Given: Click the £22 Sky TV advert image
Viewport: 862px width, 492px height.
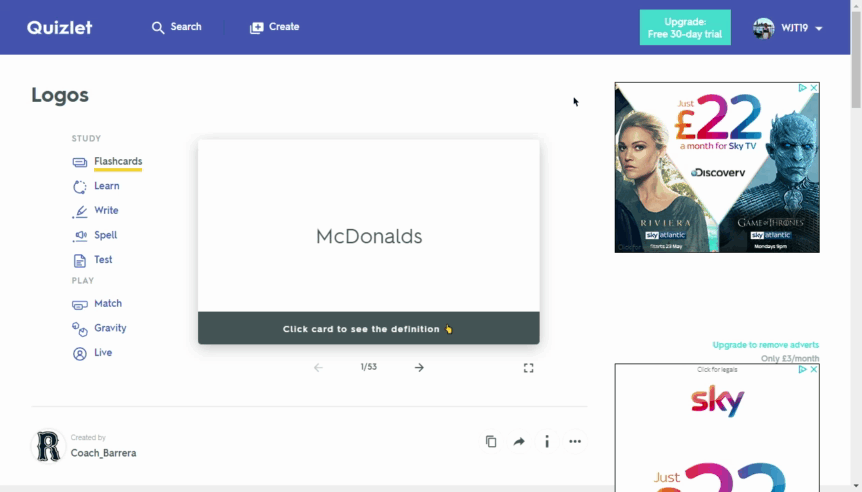Looking at the screenshot, I should (717, 168).
